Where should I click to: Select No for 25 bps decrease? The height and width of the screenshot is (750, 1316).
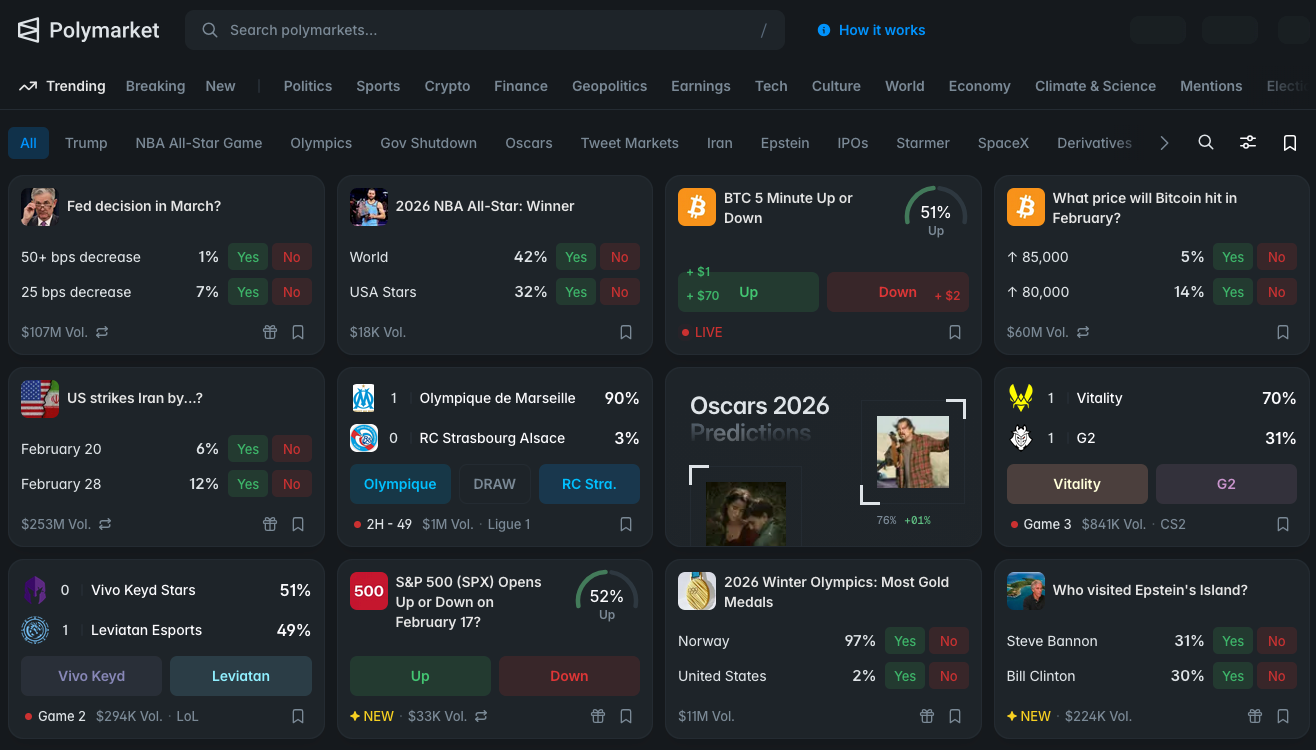[292, 292]
